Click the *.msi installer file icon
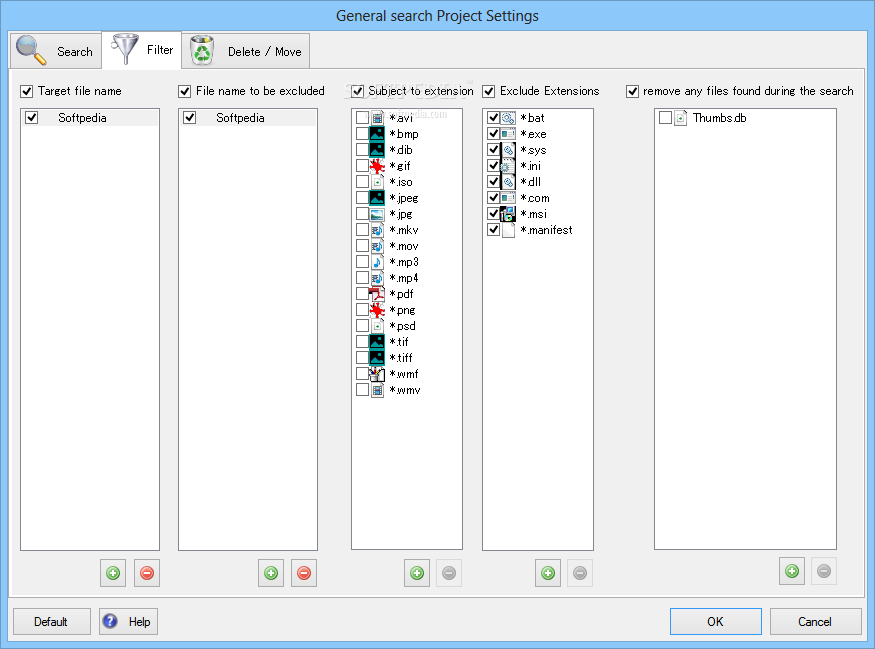Viewport: 875px width, 649px height. [x=508, y=214]
